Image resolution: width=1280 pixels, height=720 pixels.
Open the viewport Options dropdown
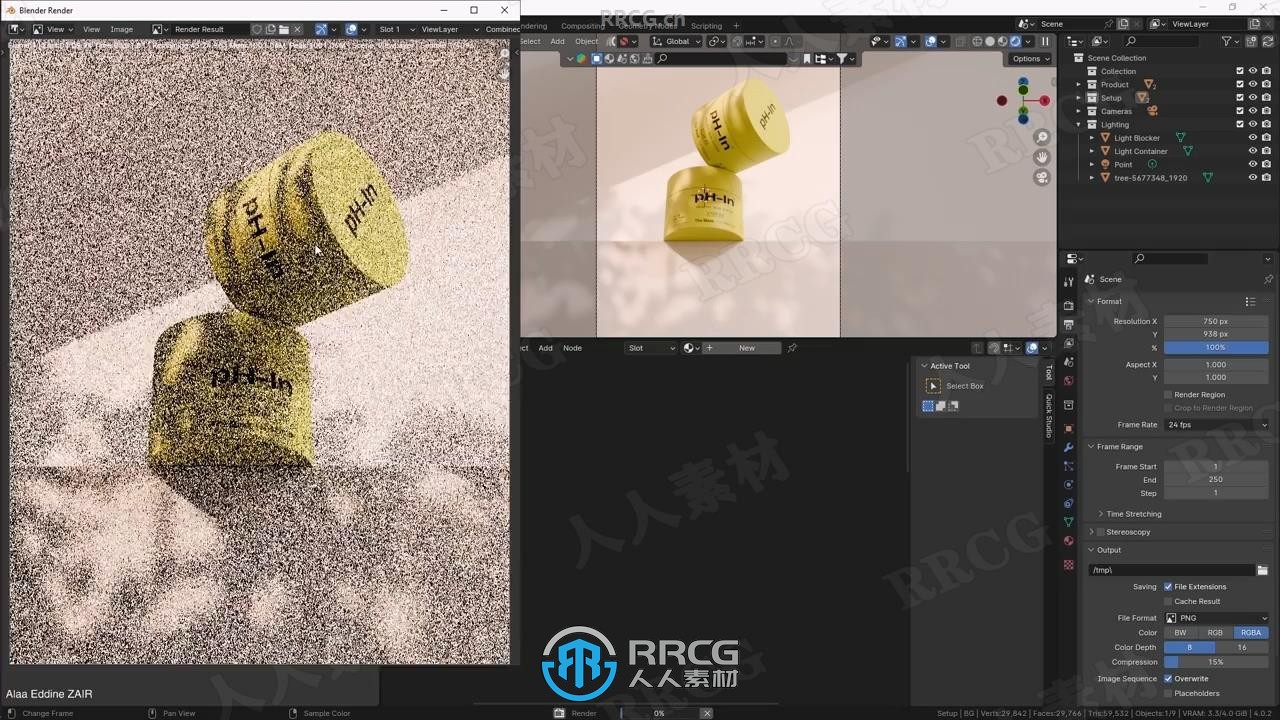click(x=1030, y=59)
